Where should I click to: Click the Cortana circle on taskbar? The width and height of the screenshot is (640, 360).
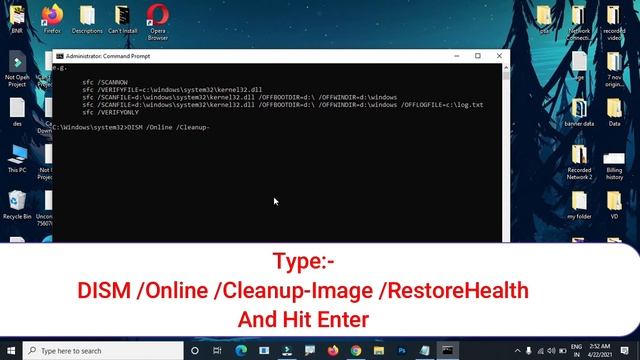pos(195,351)
